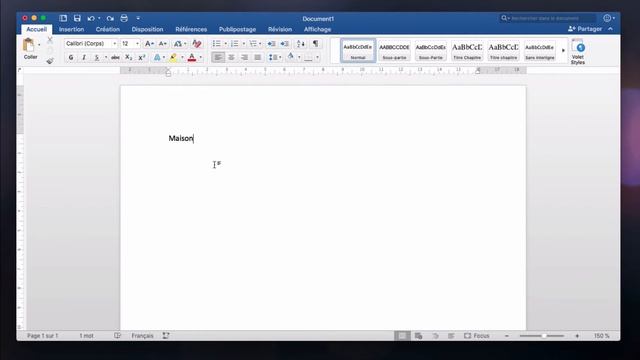Open the line spacing dropdown
The height and width of the screenshot is (360, 640).
tap(274, 58)
